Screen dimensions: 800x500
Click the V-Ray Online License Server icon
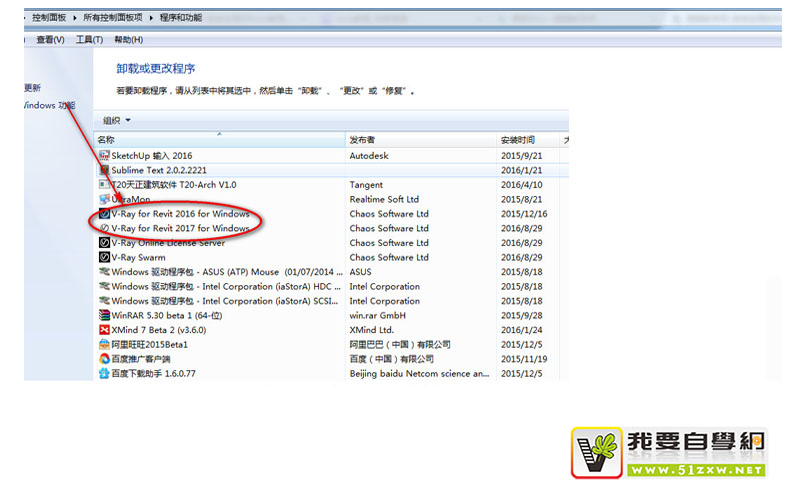click(x=104, y=243)
